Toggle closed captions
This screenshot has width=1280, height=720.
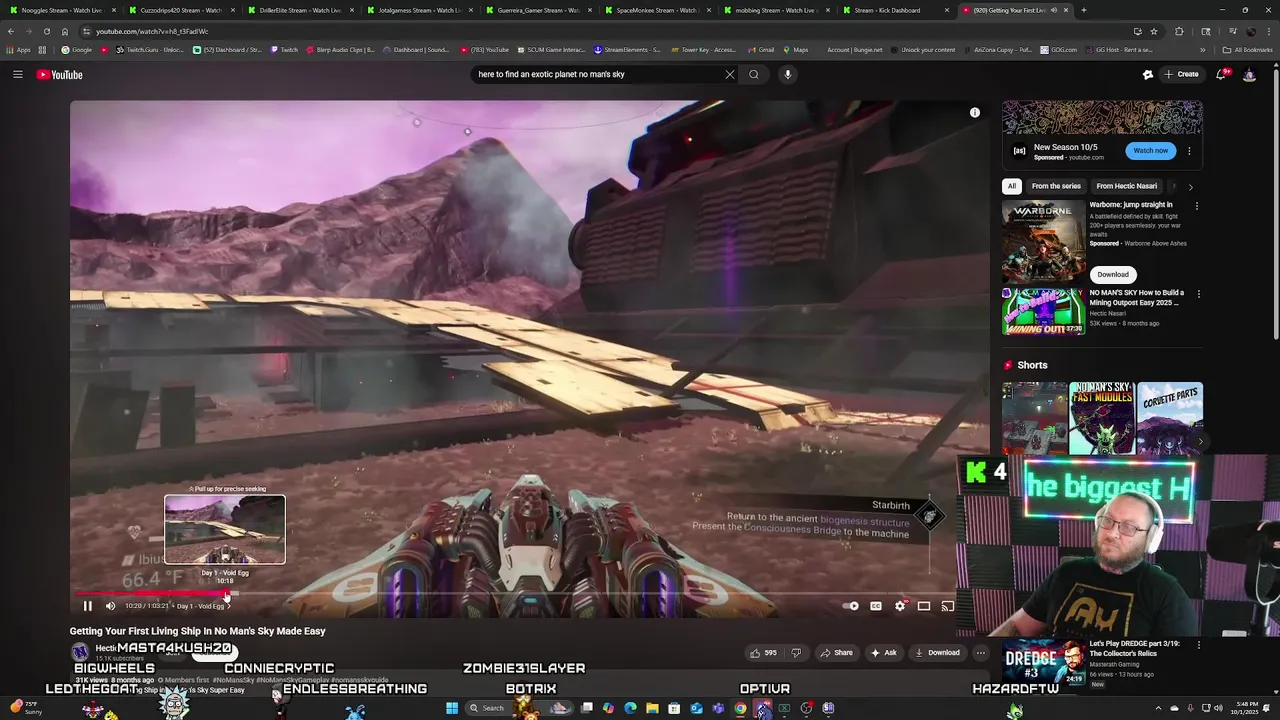pyautogui.click(x=876, y=606)
